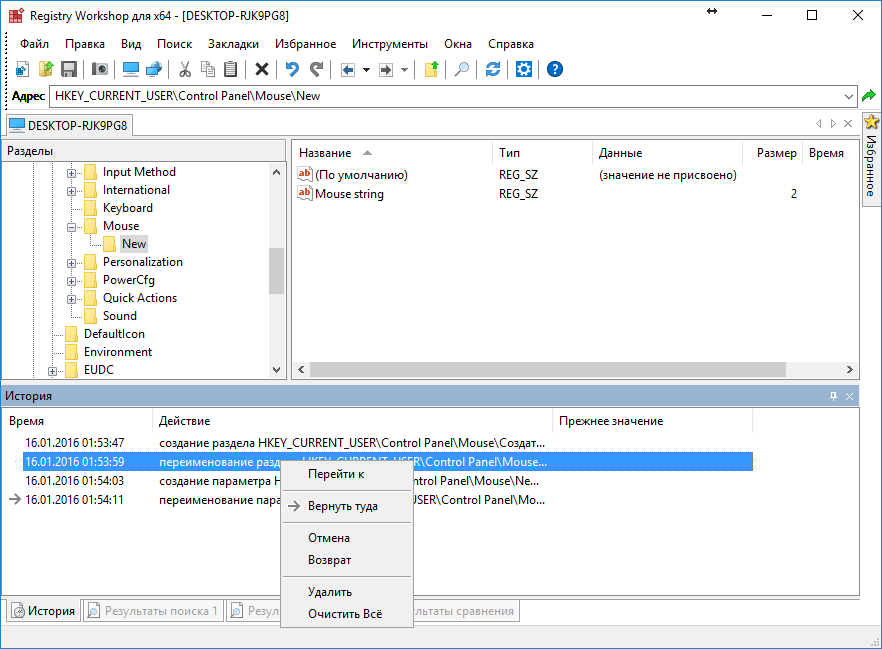Viewport: 882px width, 649px height.
Task: Click the previous tab triangle arrow
Action: (818, 124)
